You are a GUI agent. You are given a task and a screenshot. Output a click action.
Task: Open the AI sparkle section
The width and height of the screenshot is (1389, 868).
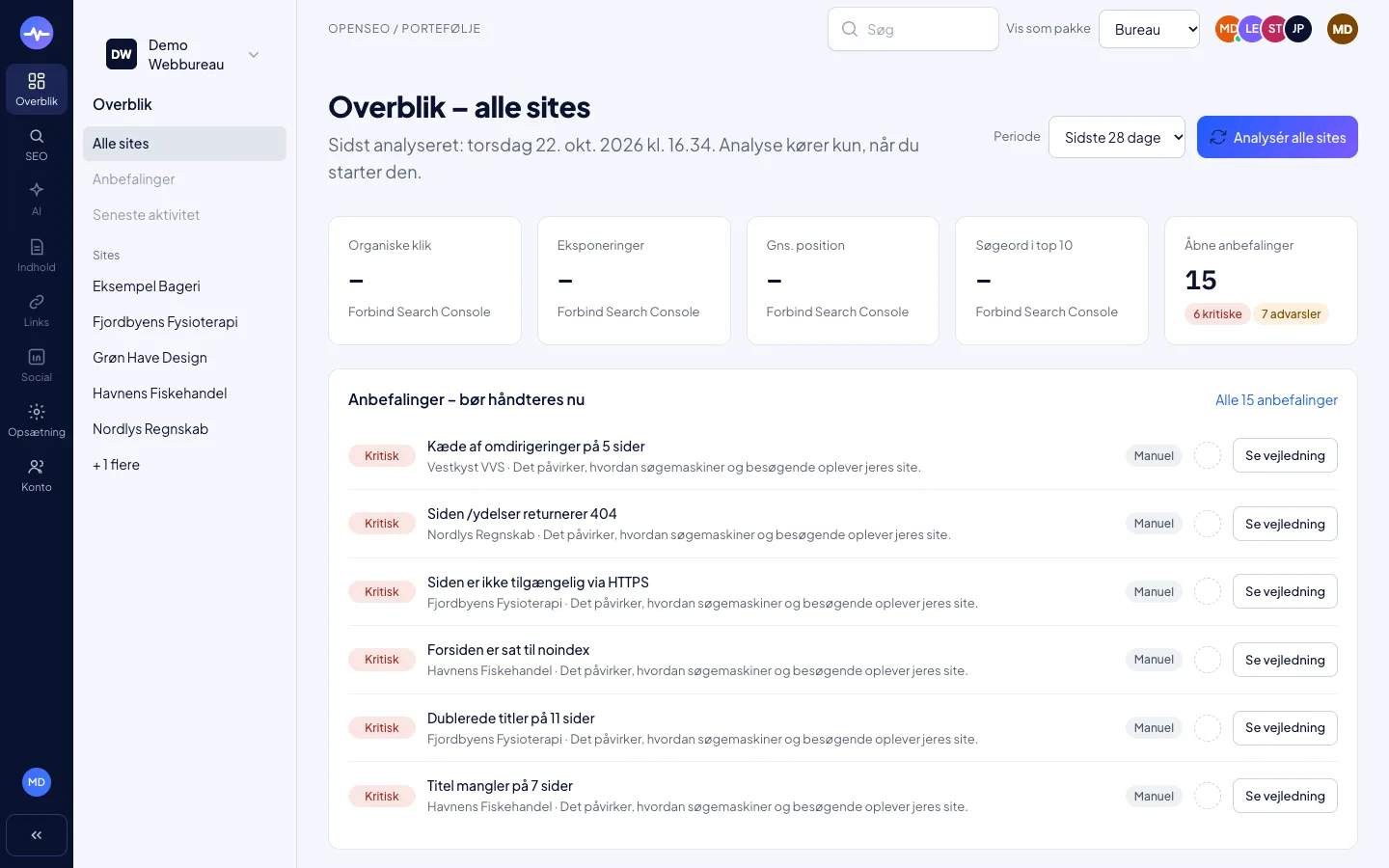(37, 200)
